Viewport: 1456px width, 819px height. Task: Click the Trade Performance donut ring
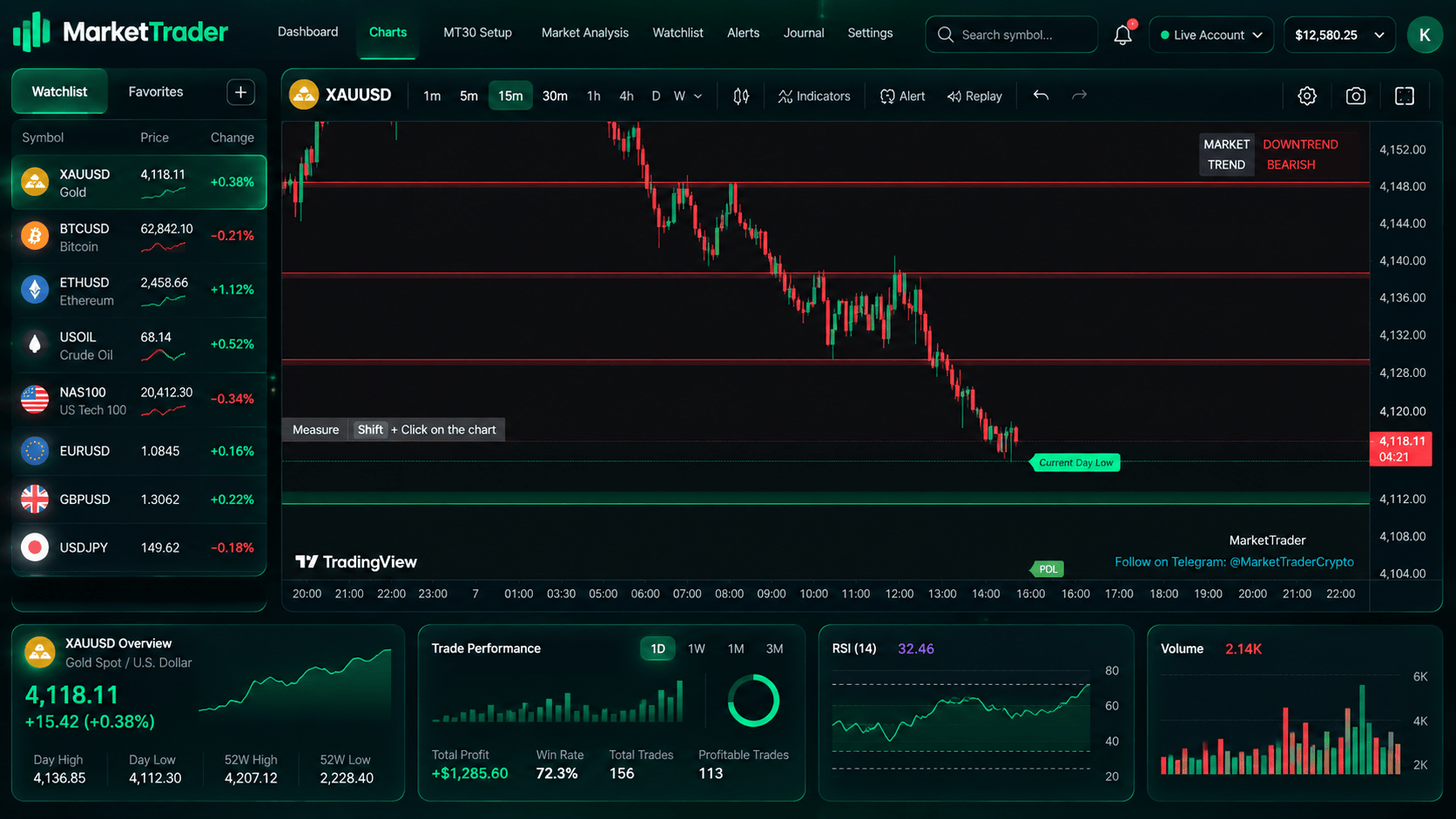753,701
